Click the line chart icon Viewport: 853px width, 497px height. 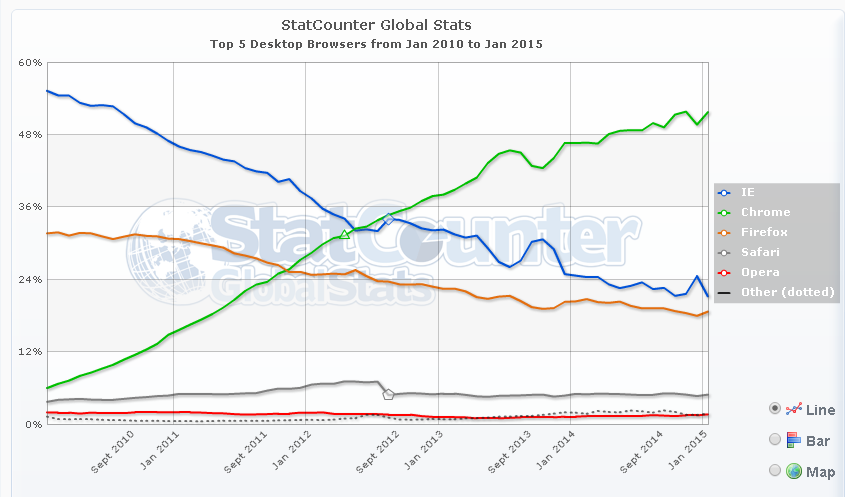click(795, 409)
